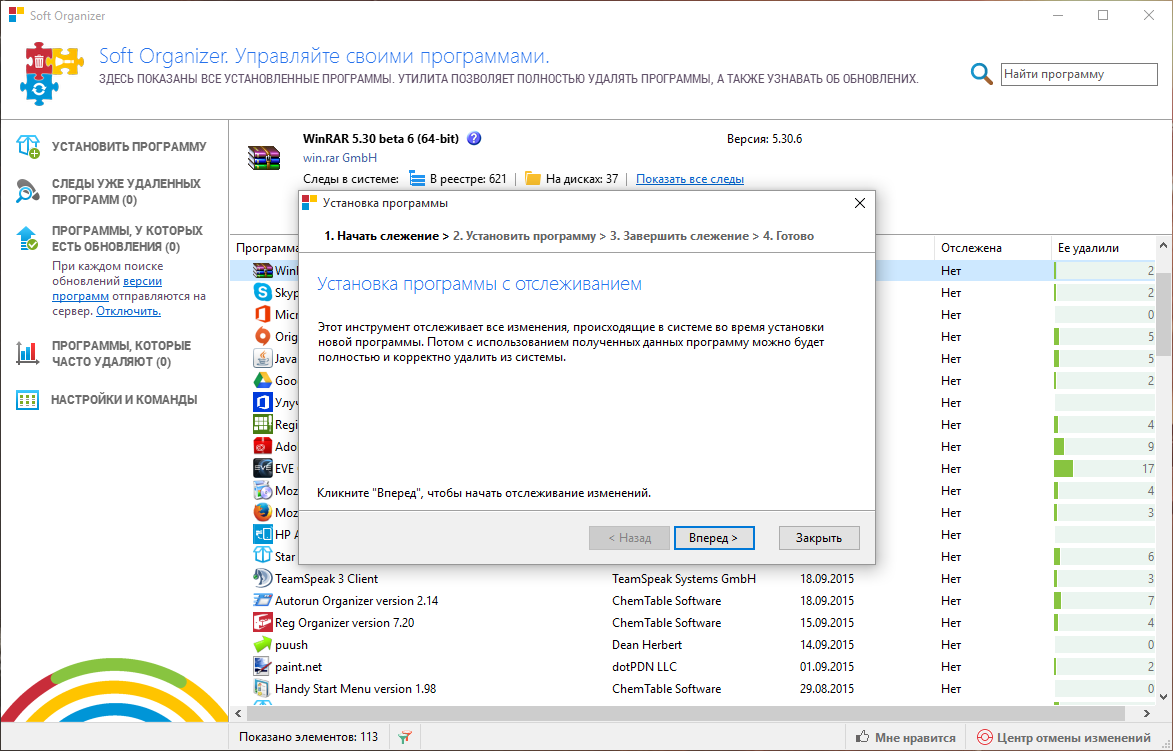Click the settings and commands grid icon
This screenshot has height=751, width=1173.
[x=28, y=399]
